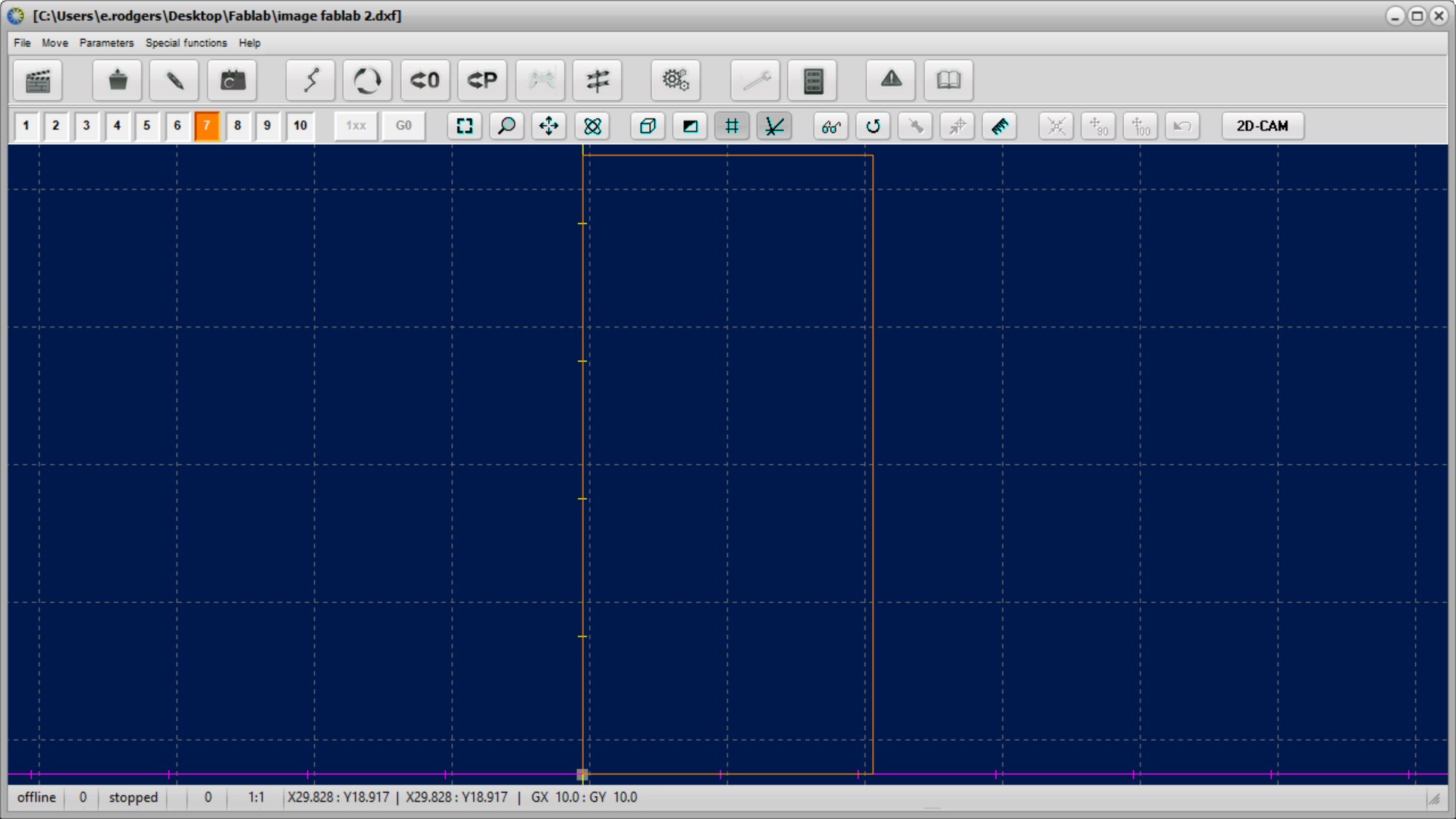The image size is (1456, 819).
Task: Open the Special functions menu
Action: coord(186,43)
